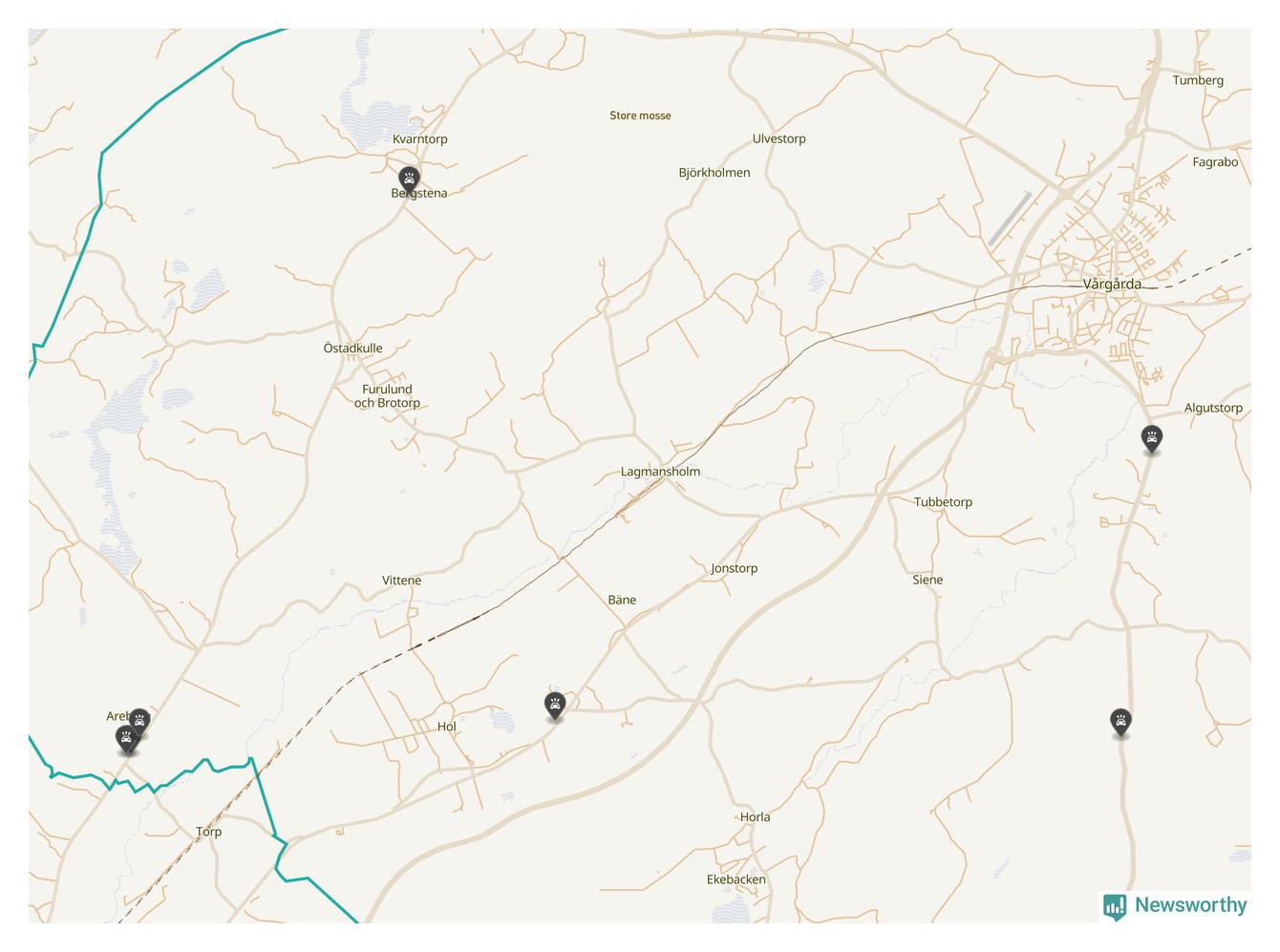
Task: Click the Lagmansholm place label
Action: 660,471
